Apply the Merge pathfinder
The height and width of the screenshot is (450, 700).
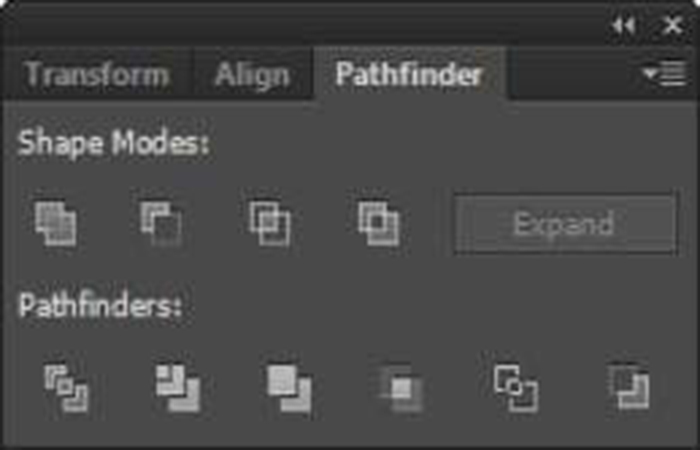coord(289,388)
